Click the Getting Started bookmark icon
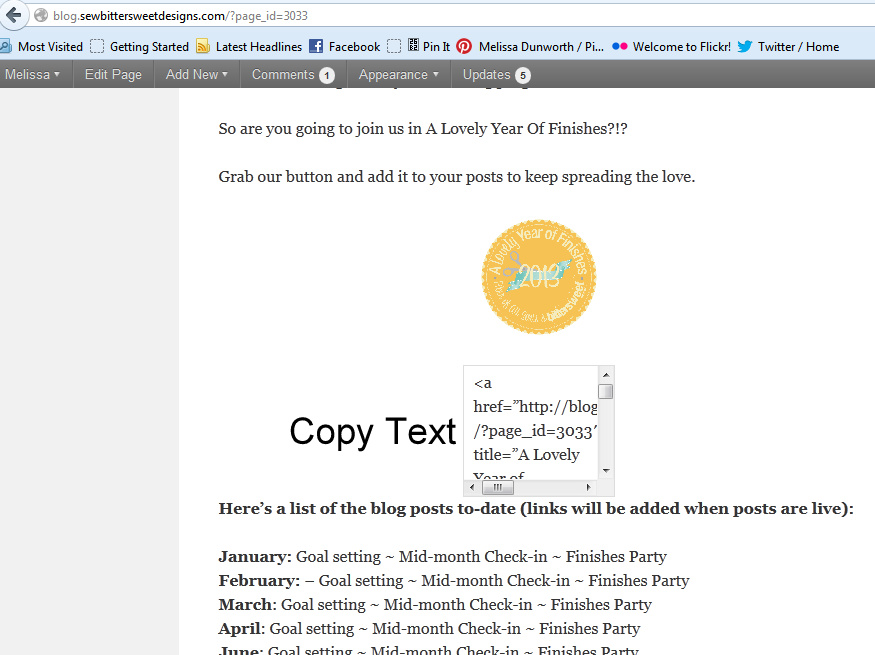The width and height of the screenshot is (875, 655). pos(97,45)
